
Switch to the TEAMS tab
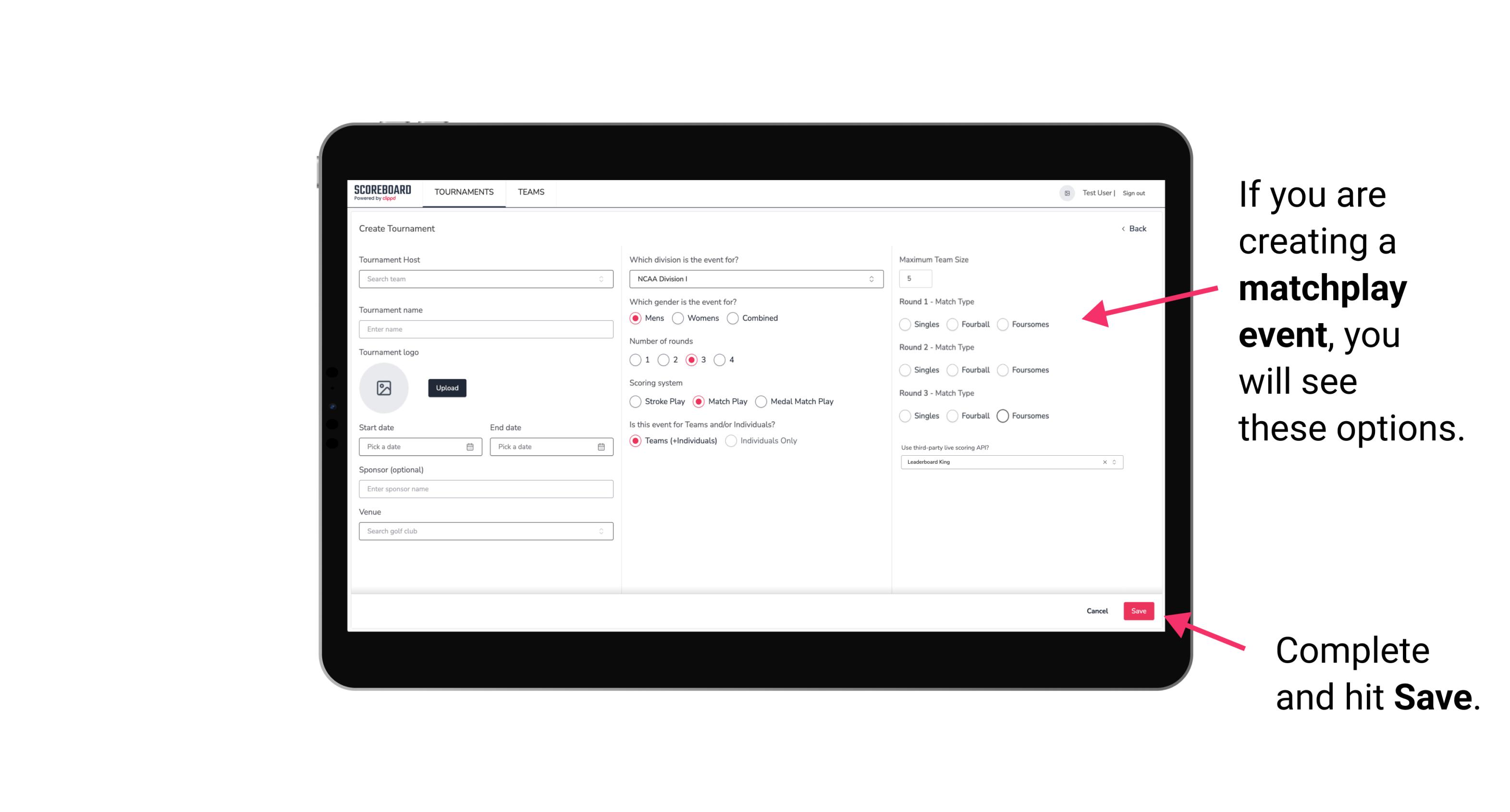pos(530,192)
